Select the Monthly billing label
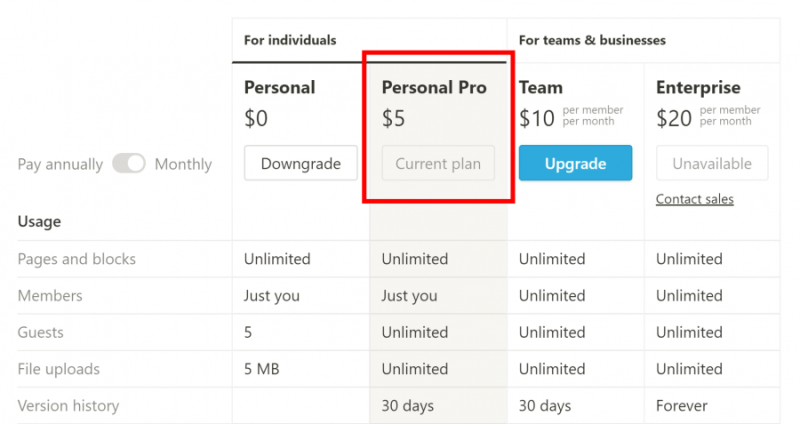800x424 pixels. 183,164
